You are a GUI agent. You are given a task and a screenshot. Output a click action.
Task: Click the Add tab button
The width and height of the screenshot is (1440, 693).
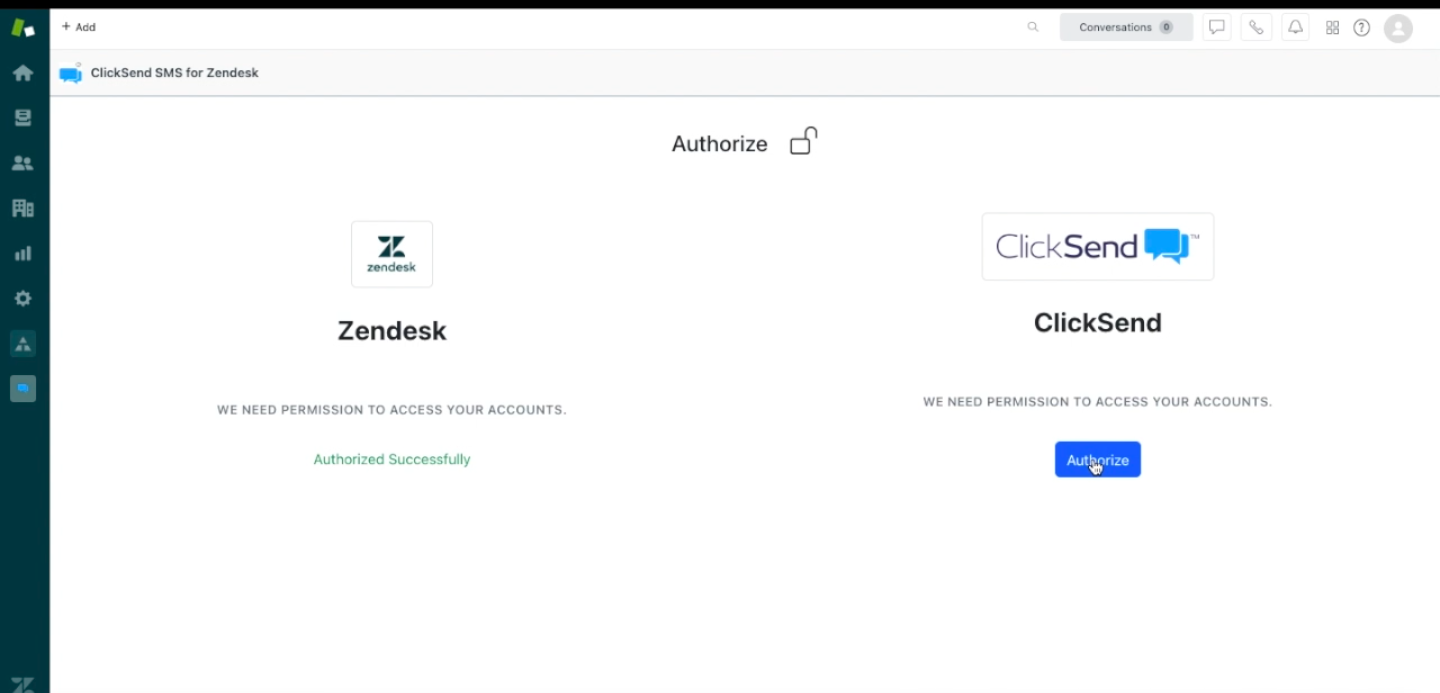(x=79, y=27)
